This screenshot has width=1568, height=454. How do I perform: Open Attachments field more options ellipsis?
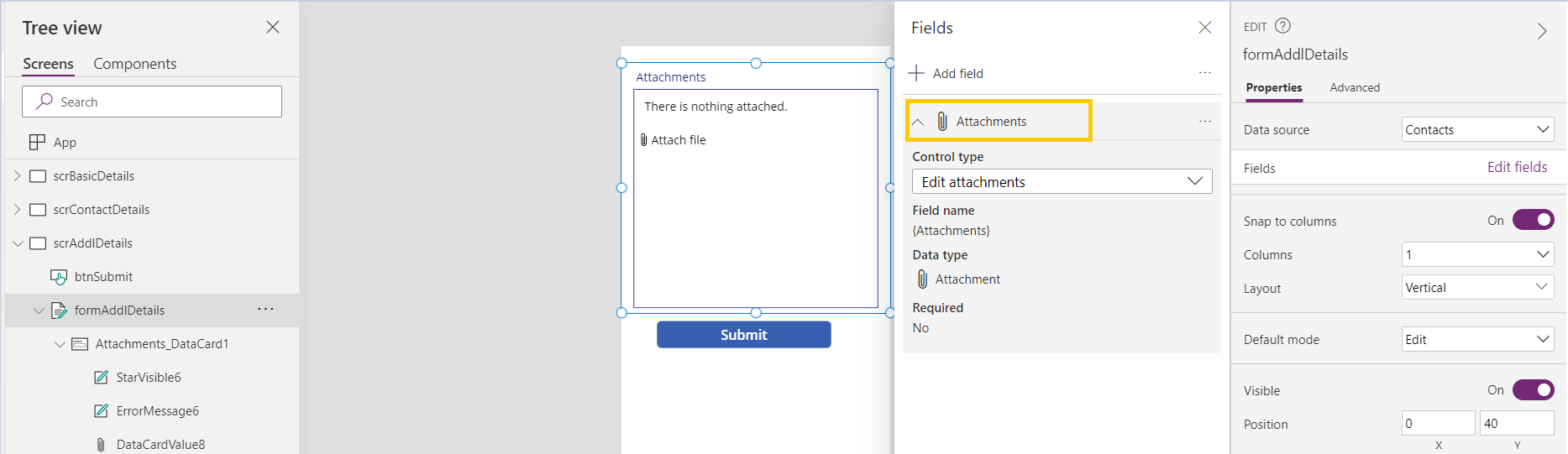(x=1205, y=122)
